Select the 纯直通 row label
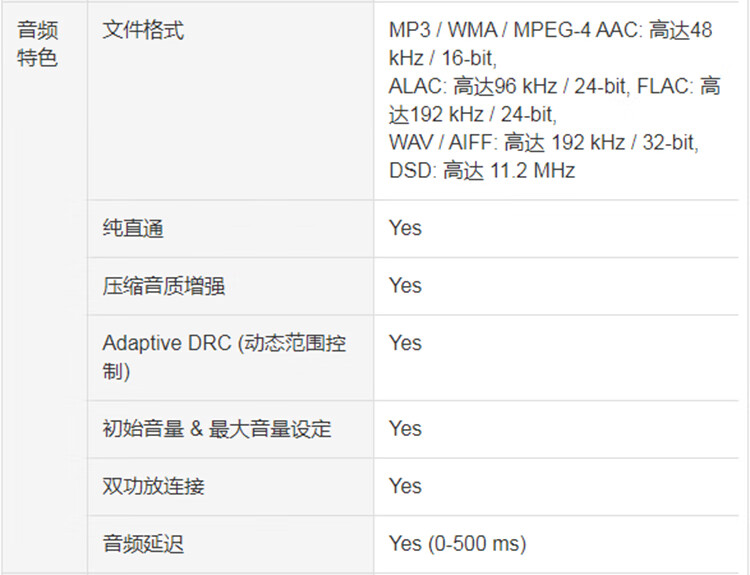The height and width of the screenshot is (575, 750). tap(133, 228)
